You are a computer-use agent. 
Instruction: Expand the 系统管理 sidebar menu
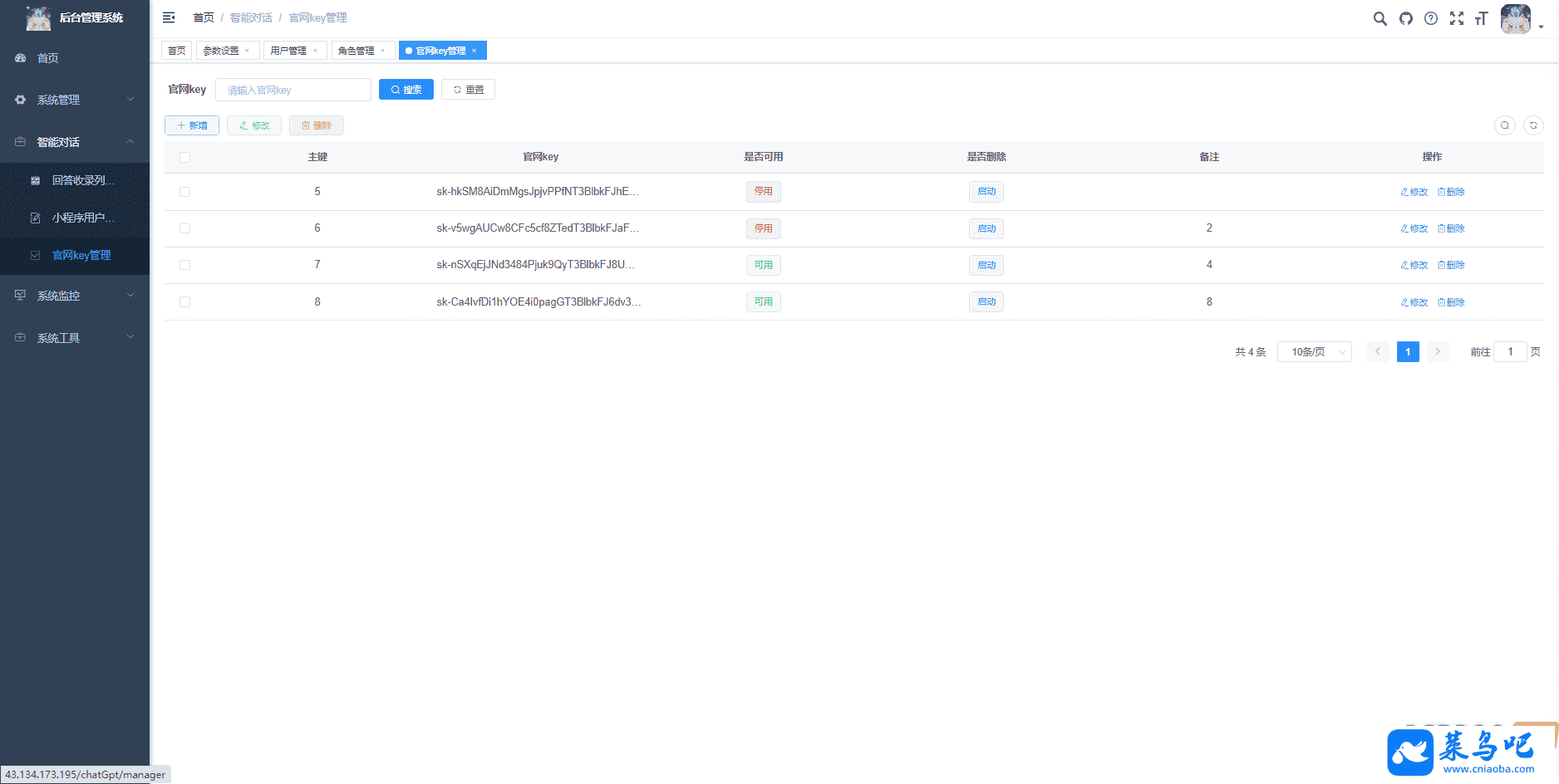click(75, 100)
